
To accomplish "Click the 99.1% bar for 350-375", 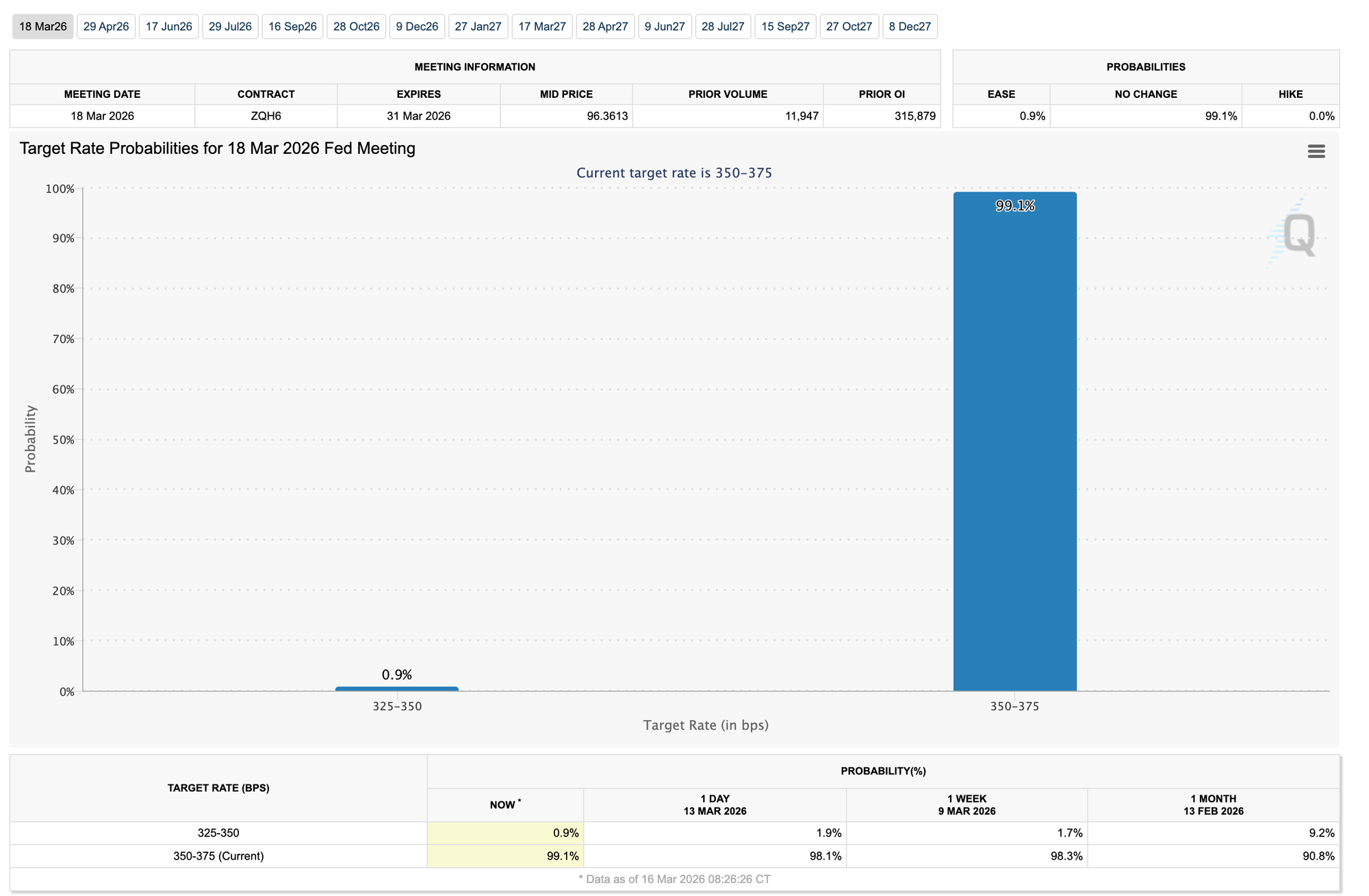I will coord(1014,445).
